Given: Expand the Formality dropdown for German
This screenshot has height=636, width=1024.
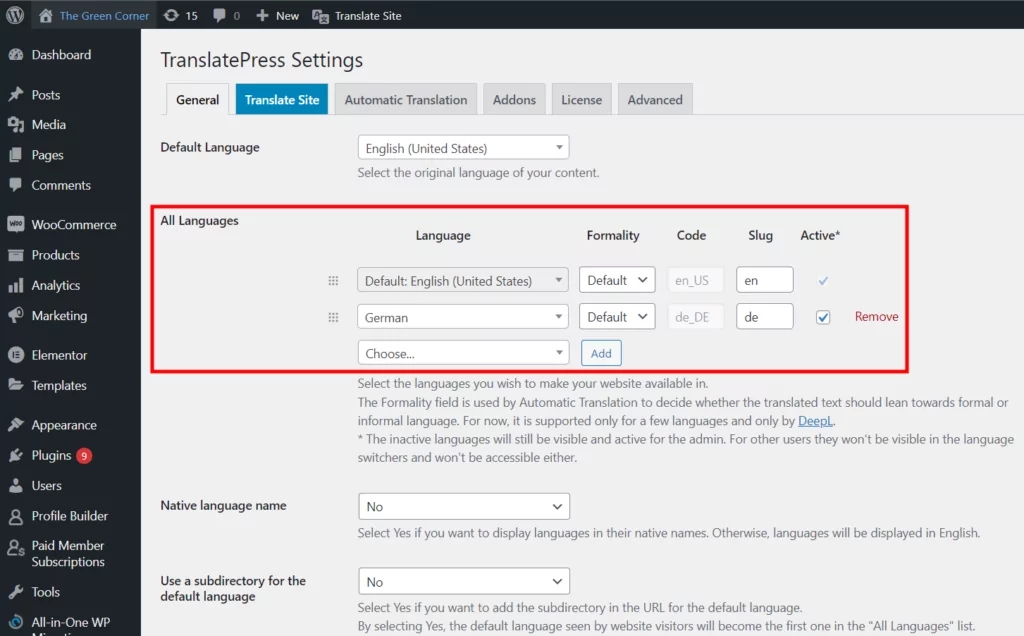Looking at the screenshot, I should point(617,317).
